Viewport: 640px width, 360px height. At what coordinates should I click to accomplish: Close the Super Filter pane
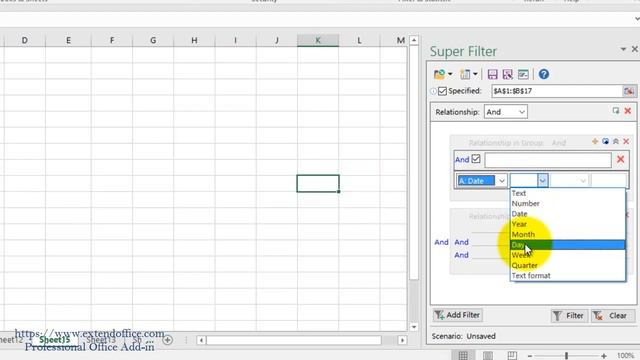[634, 49]
